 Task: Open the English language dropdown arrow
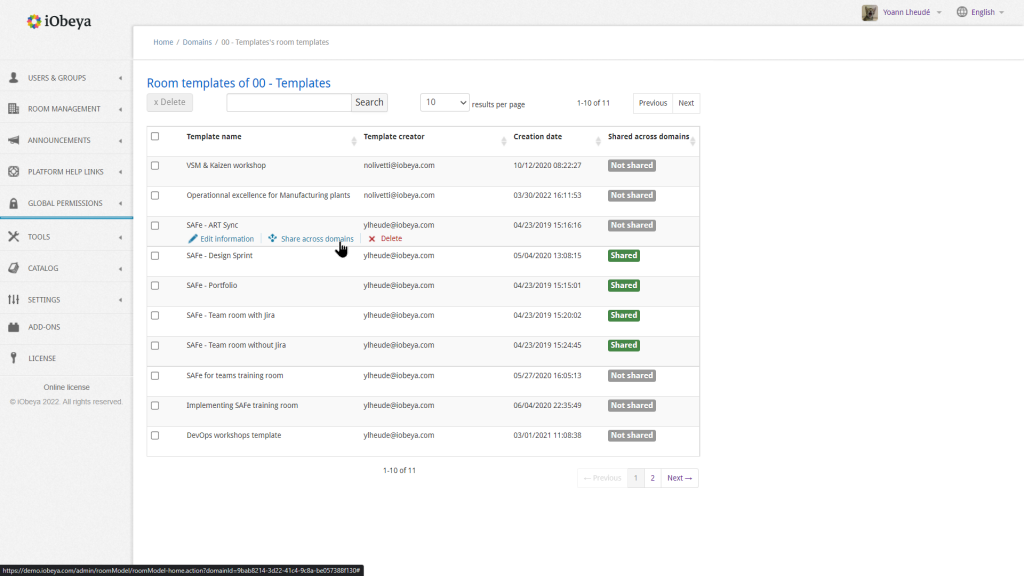(1002, 12)
